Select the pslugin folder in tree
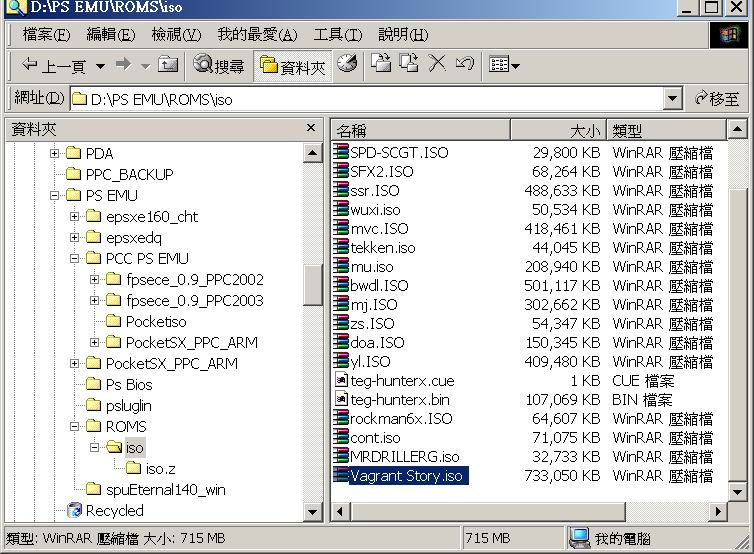This screenshot has height=554, width=754. pos(128,406)
